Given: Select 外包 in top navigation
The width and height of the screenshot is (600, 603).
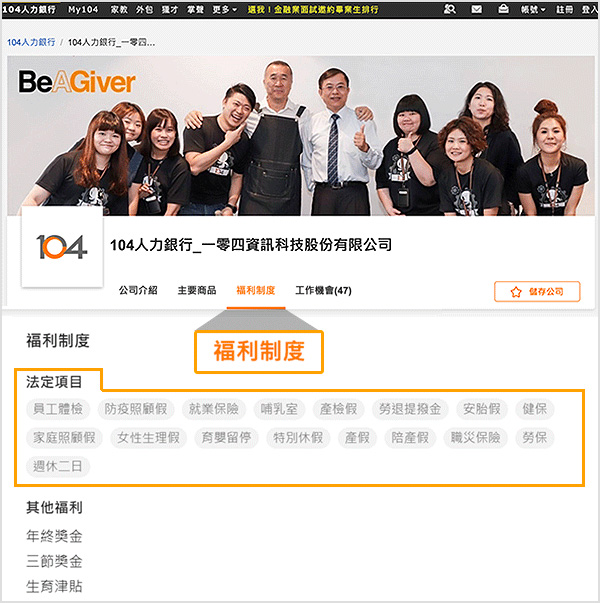Looking at the screenshot, I should click(x=144, y=9).
